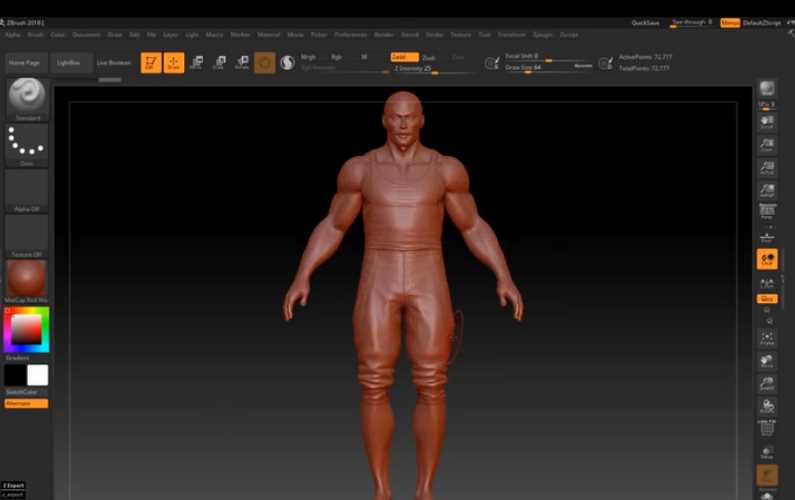Open the Zplugin menu

point(542,35)
